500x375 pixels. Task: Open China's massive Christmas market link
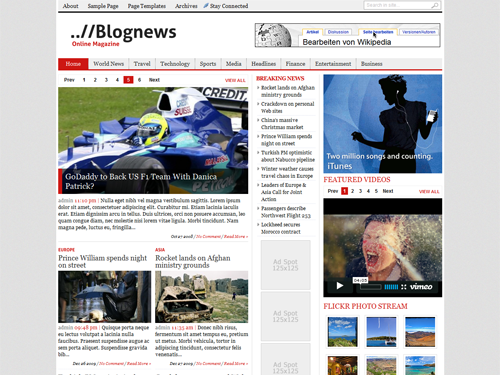pos(282,124)
